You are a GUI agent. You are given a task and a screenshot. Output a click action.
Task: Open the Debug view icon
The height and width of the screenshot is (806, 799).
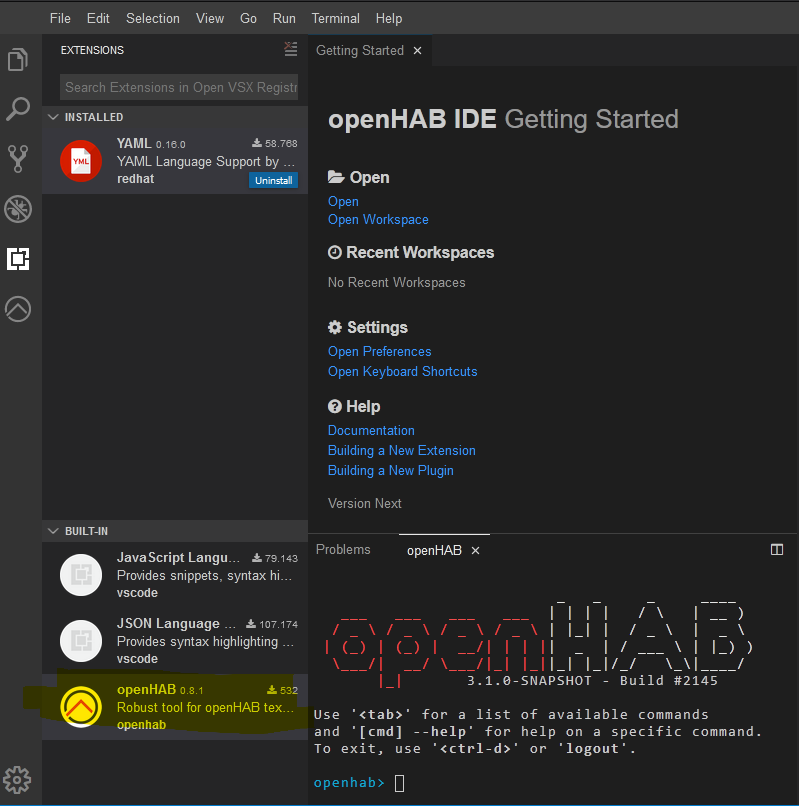(18, 208)
